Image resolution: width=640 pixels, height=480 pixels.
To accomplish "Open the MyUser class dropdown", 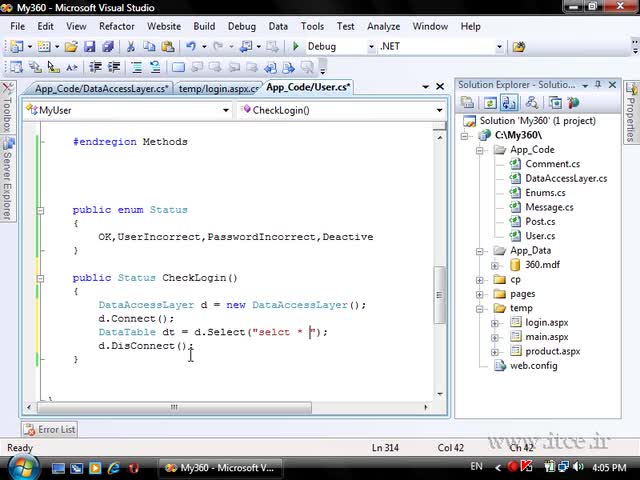I will [x=226, y=110].
